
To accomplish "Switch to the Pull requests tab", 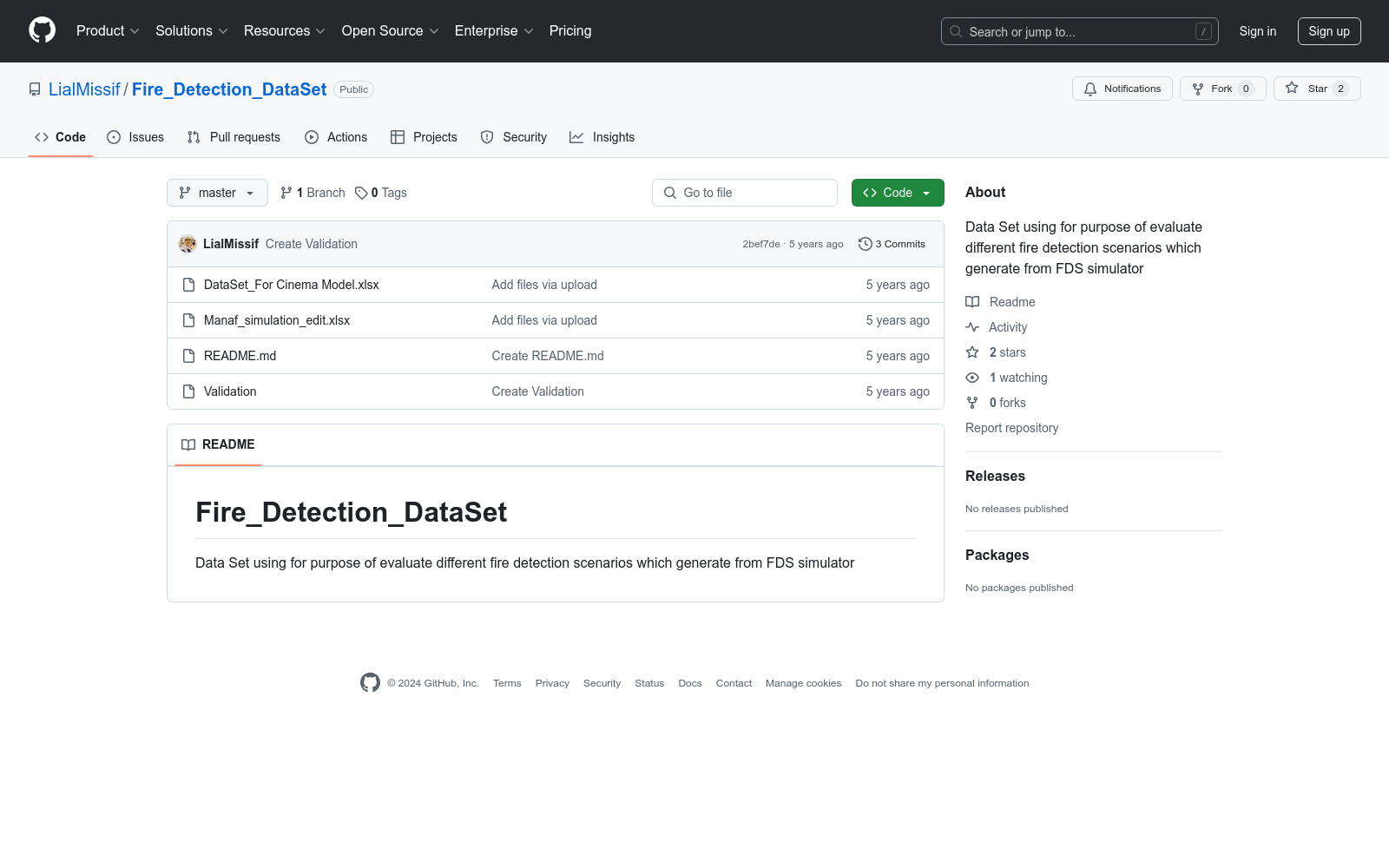I will click(x=234, y=137).
